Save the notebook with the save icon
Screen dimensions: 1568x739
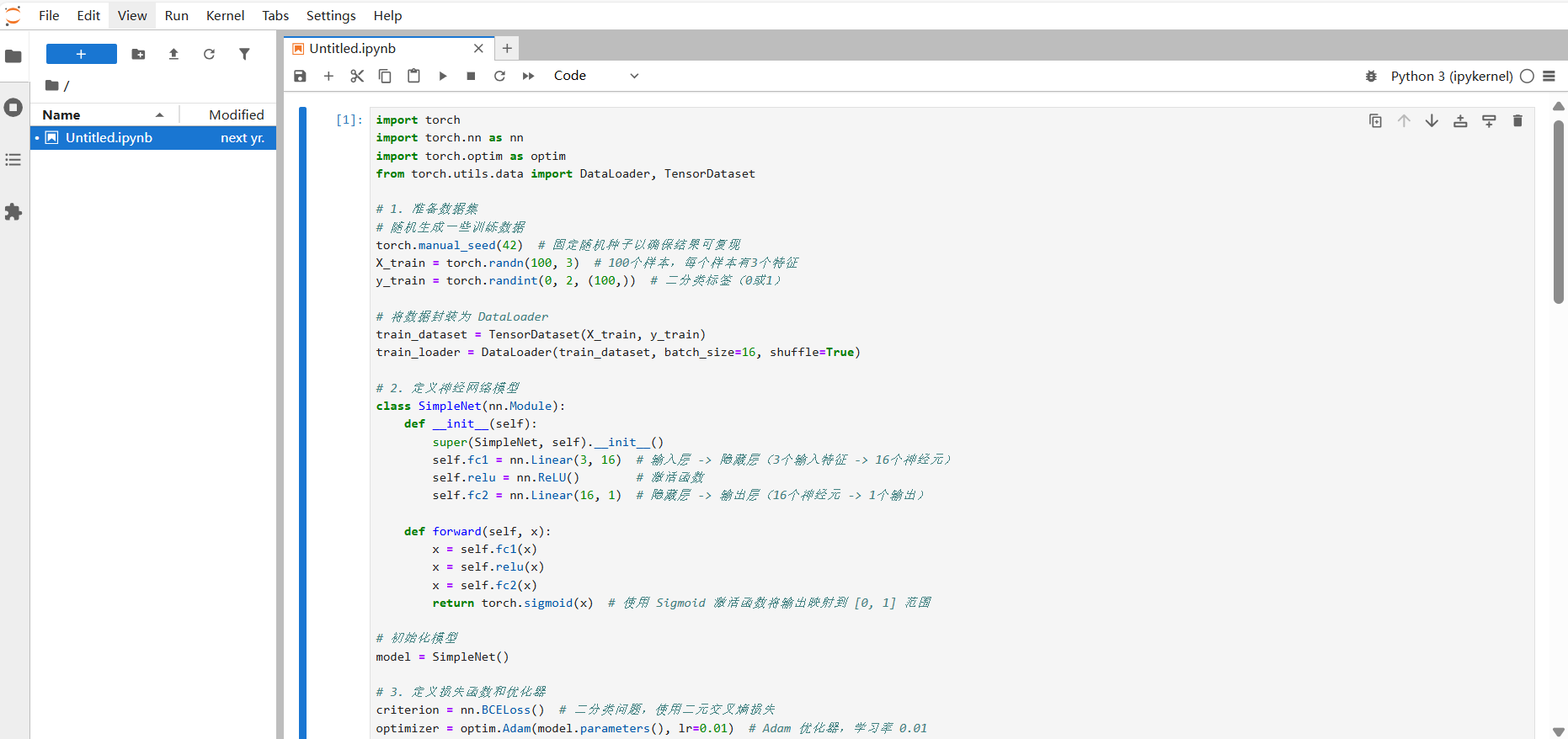point(300,76)
